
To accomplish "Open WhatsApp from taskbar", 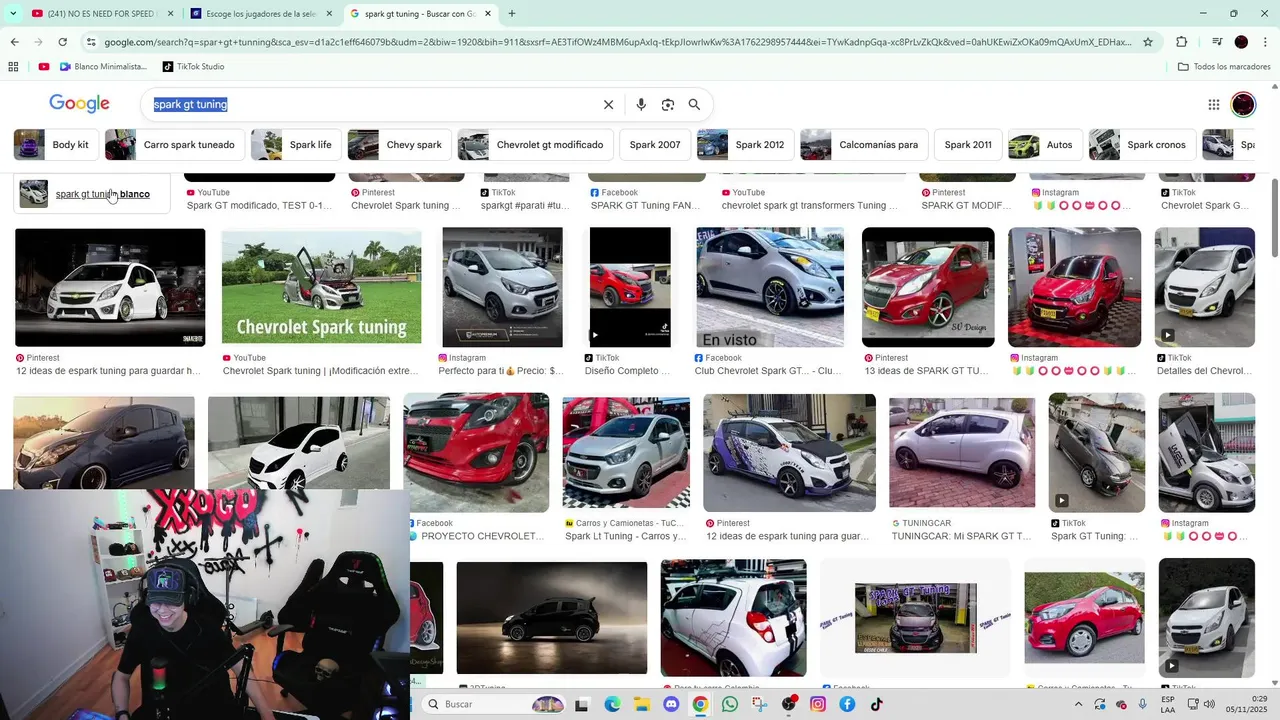I will pos(730,705).
